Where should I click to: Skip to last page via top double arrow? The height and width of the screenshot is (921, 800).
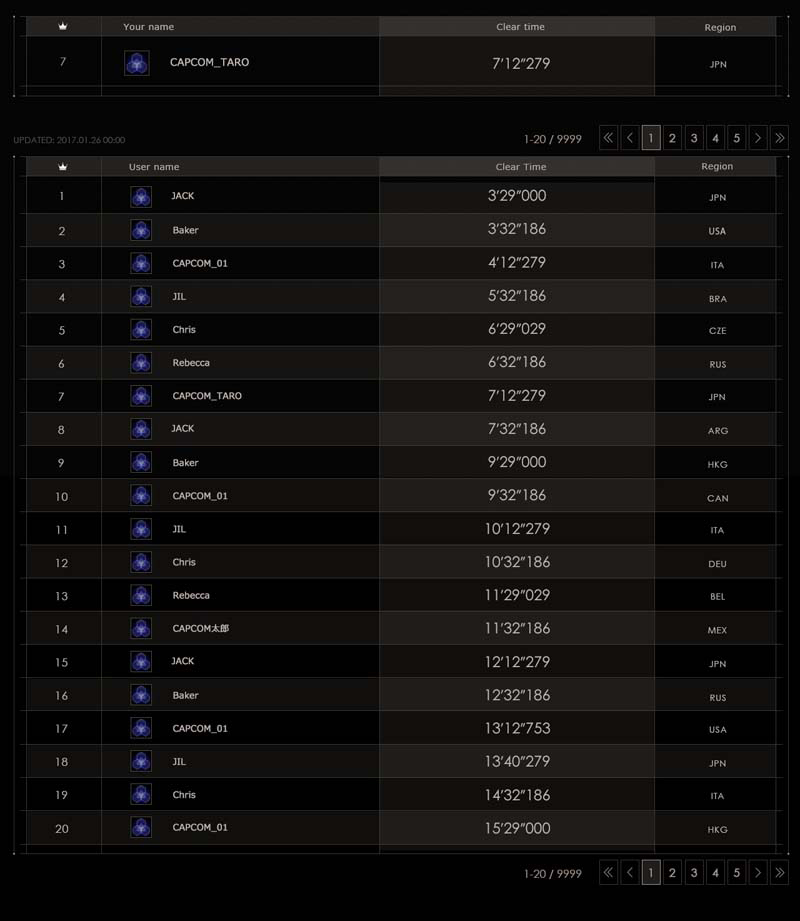pos(779,138)
